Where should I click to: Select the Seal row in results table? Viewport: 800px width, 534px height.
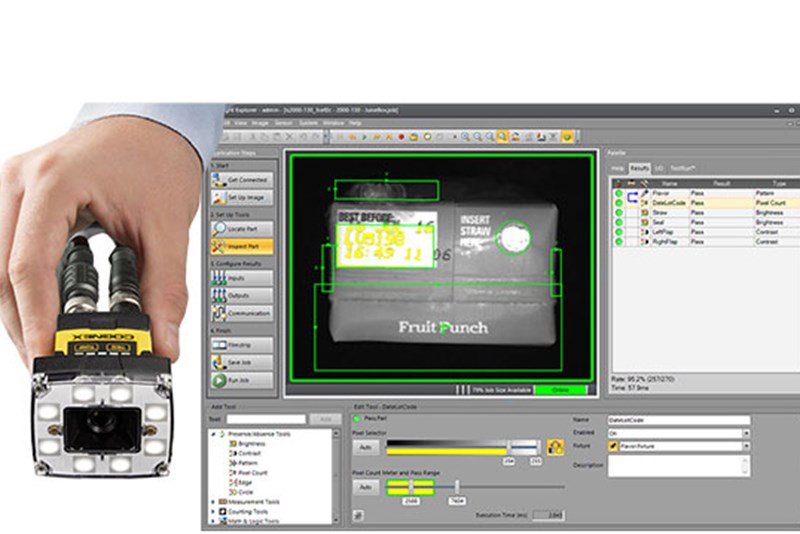tap(706, 222)
